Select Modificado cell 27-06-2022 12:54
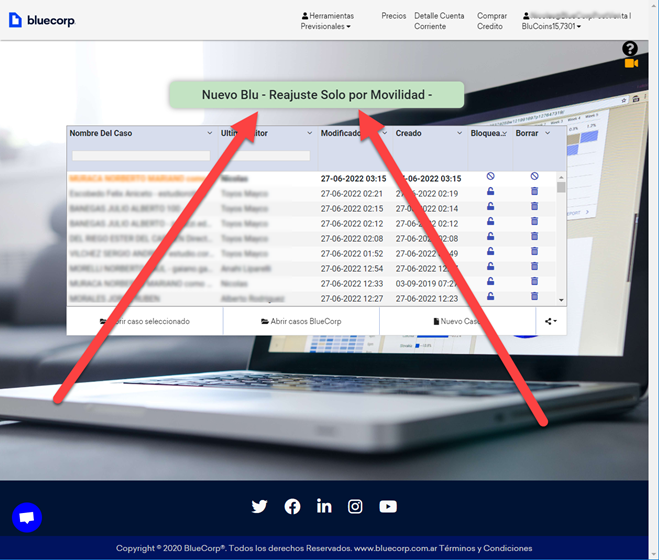 [x=352, y=269]
